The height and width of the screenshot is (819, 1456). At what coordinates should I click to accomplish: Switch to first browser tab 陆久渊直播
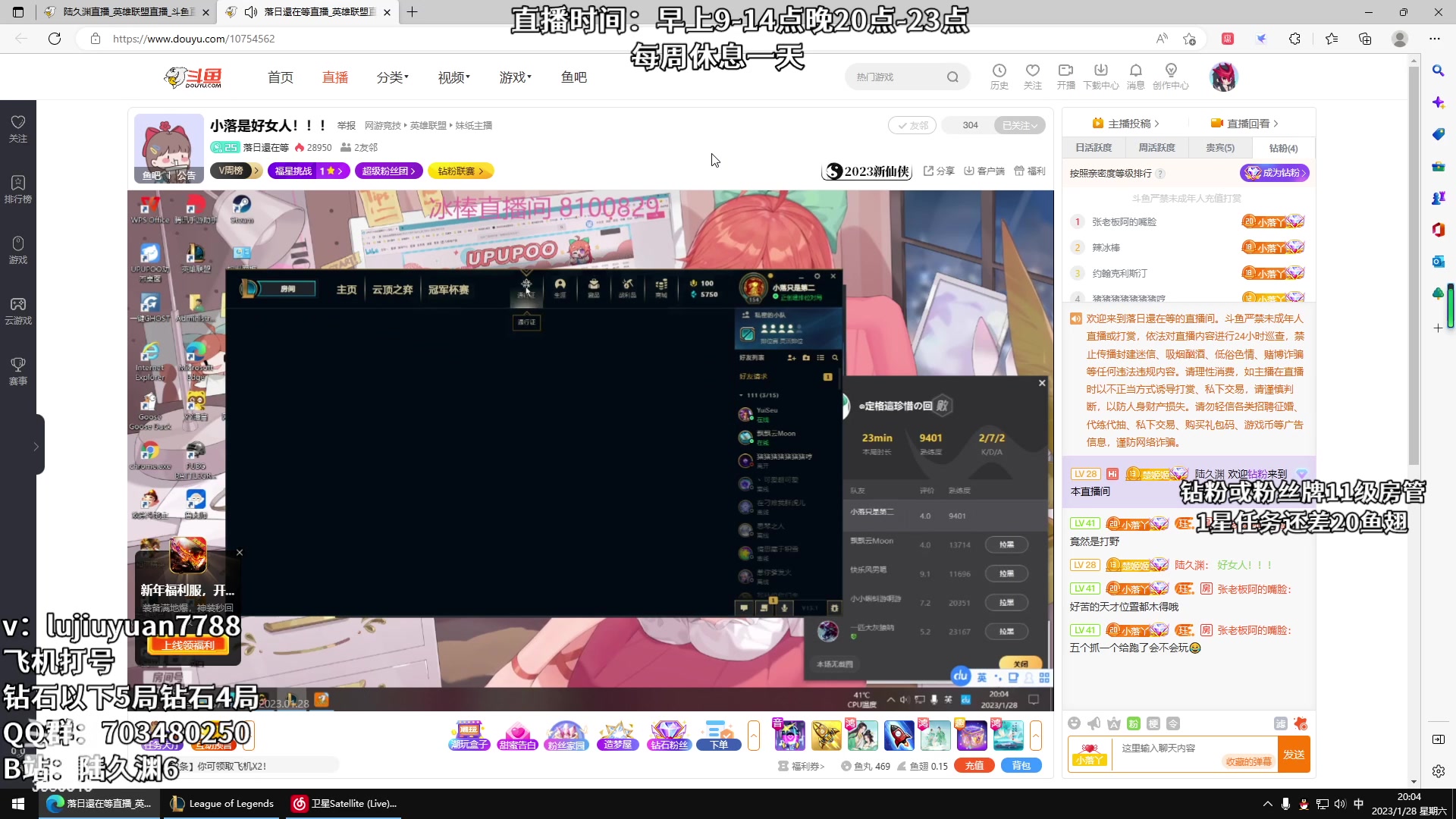click(127, 12)
